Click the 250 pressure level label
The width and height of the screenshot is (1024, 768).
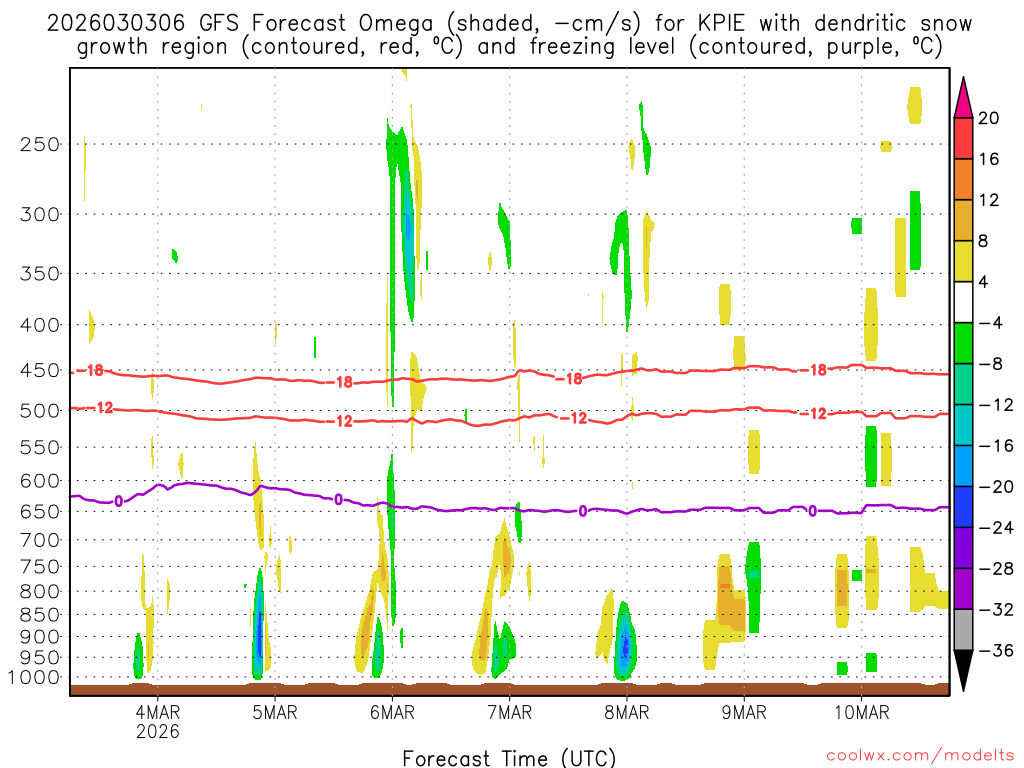coord(40,144)
